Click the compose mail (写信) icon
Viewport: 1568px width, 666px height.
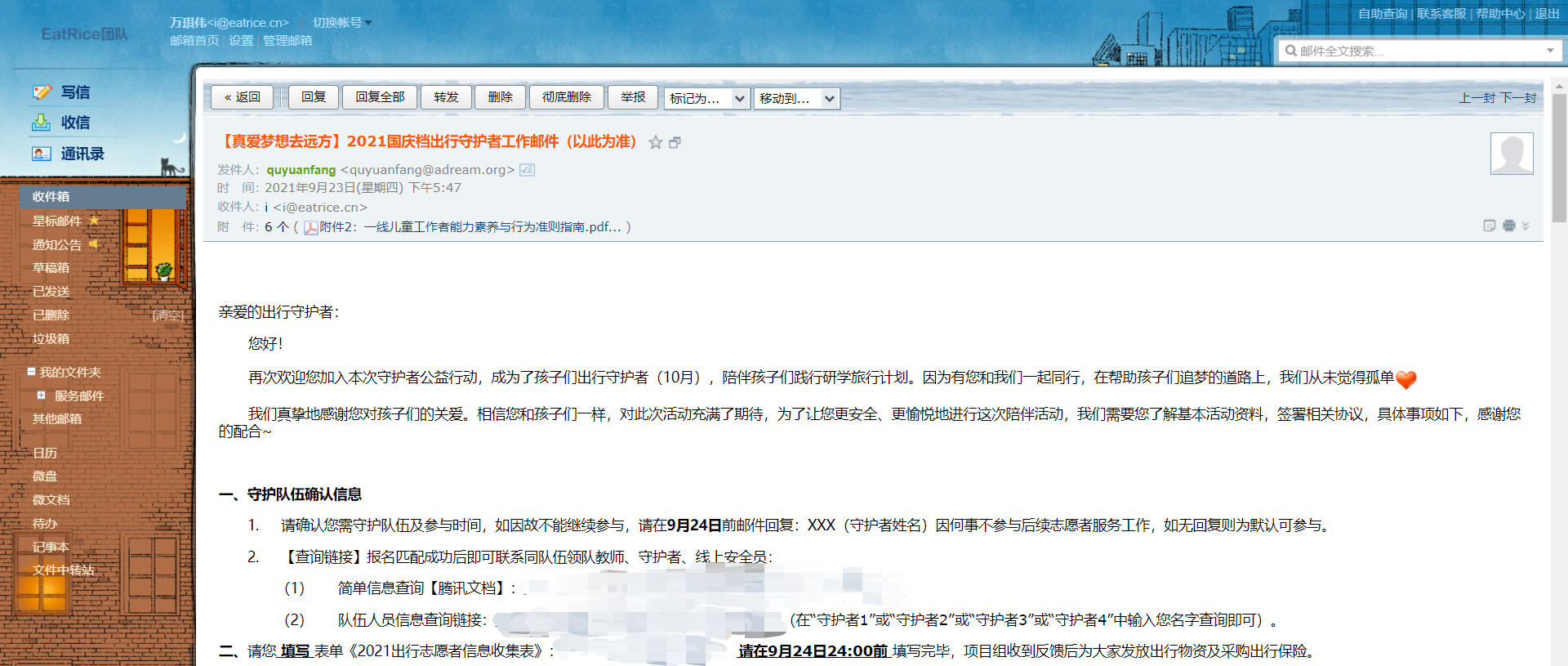point(42,92)
